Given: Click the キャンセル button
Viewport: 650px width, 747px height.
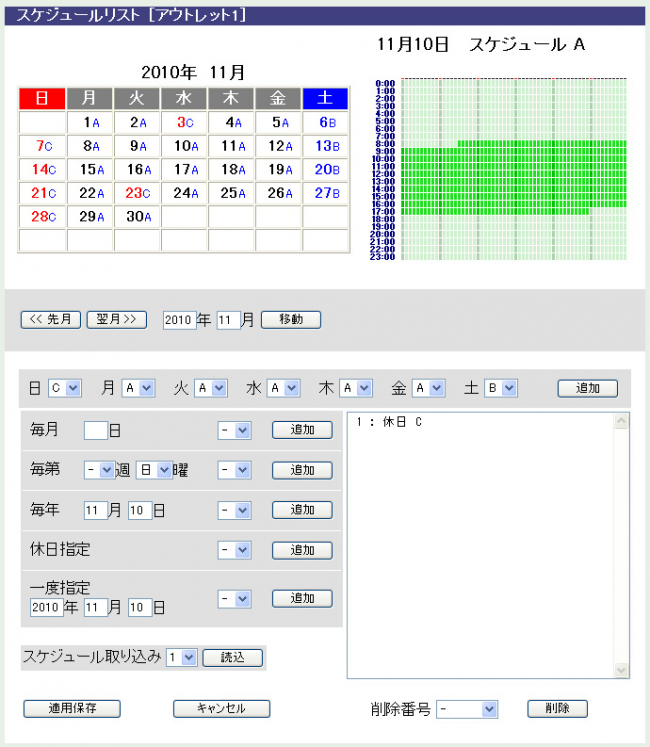Looking at the screenshot, I should 221,709.
